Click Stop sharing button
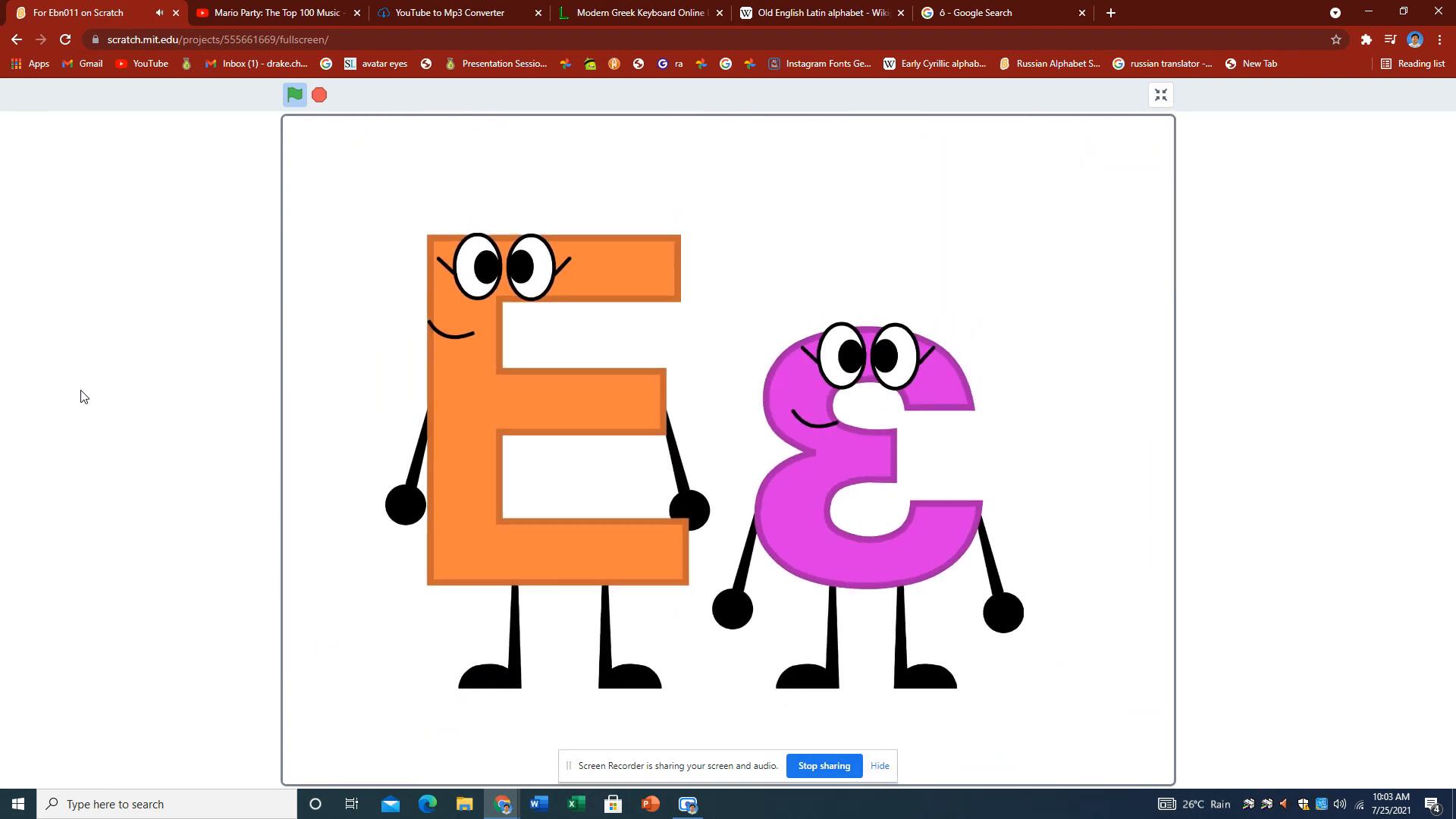The height and width of the screenshot is (819, 1456). coord(824,766)
